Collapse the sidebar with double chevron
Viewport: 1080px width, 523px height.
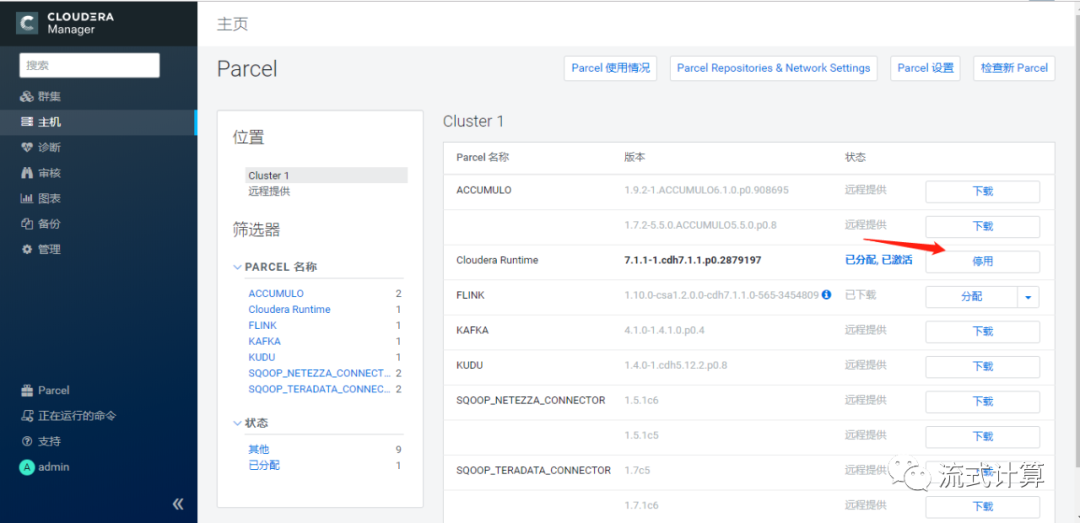click(x=178, y=504)
